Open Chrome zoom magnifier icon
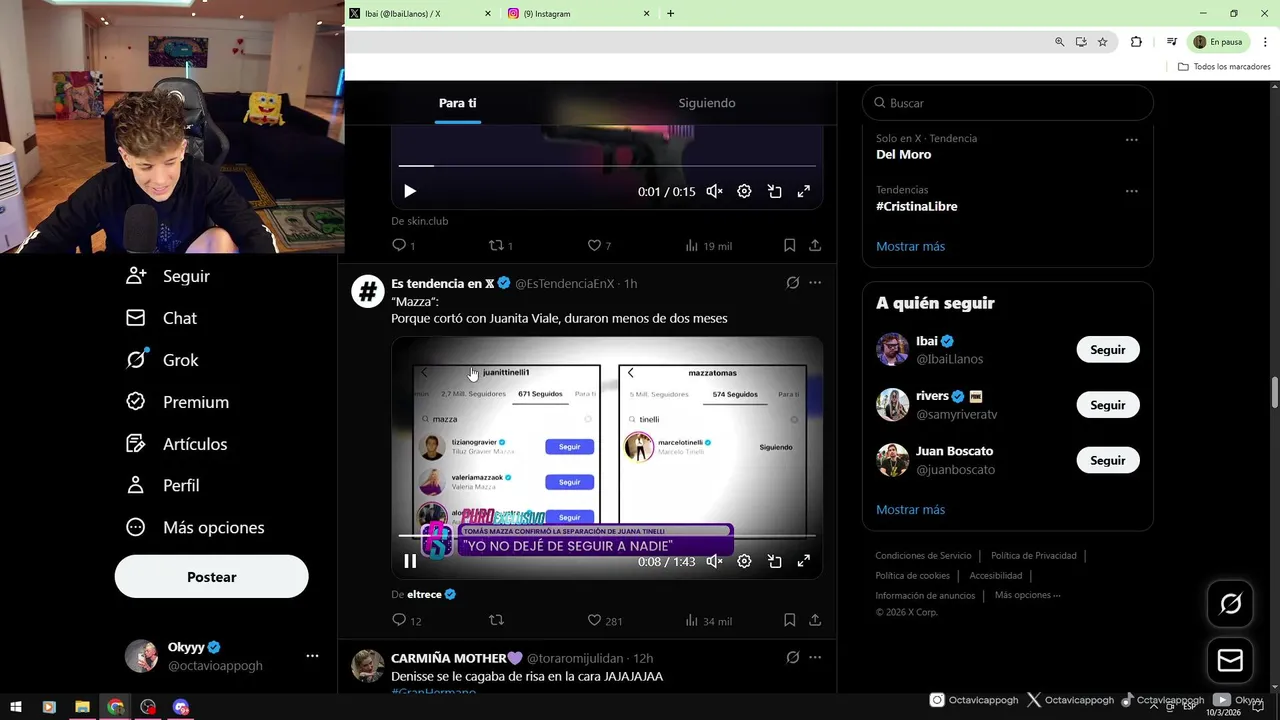The width and height of the screenshot is (1280, 720). pyautogui.click(x=1059, y=42)
